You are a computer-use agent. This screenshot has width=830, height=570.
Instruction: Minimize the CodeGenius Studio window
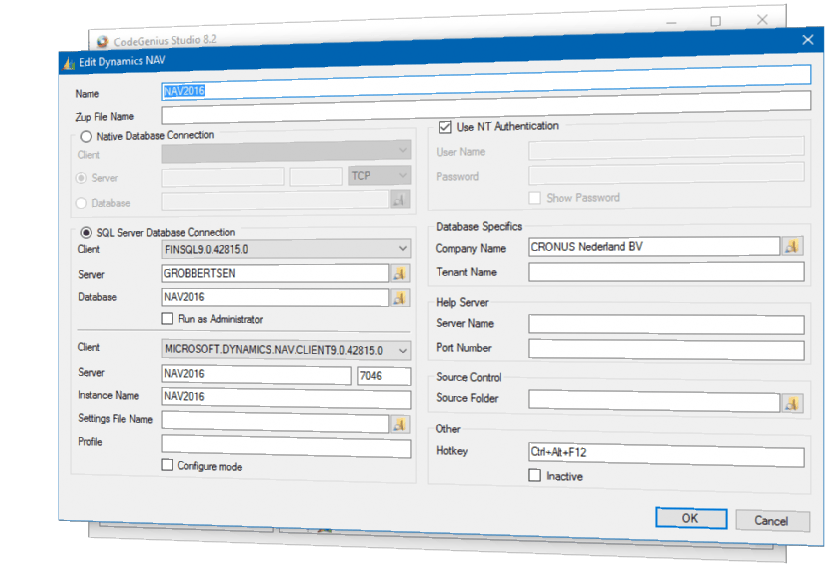[x=671, y=23]
